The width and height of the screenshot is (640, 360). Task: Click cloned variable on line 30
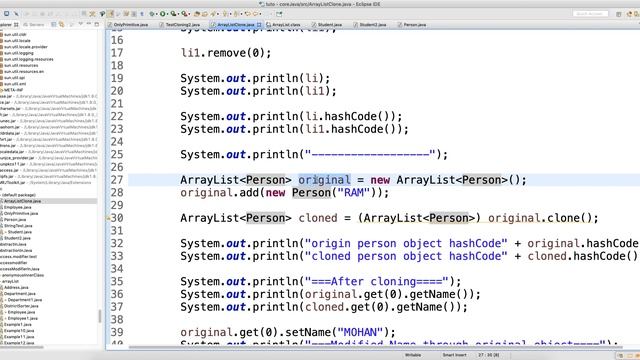point(318,218)
